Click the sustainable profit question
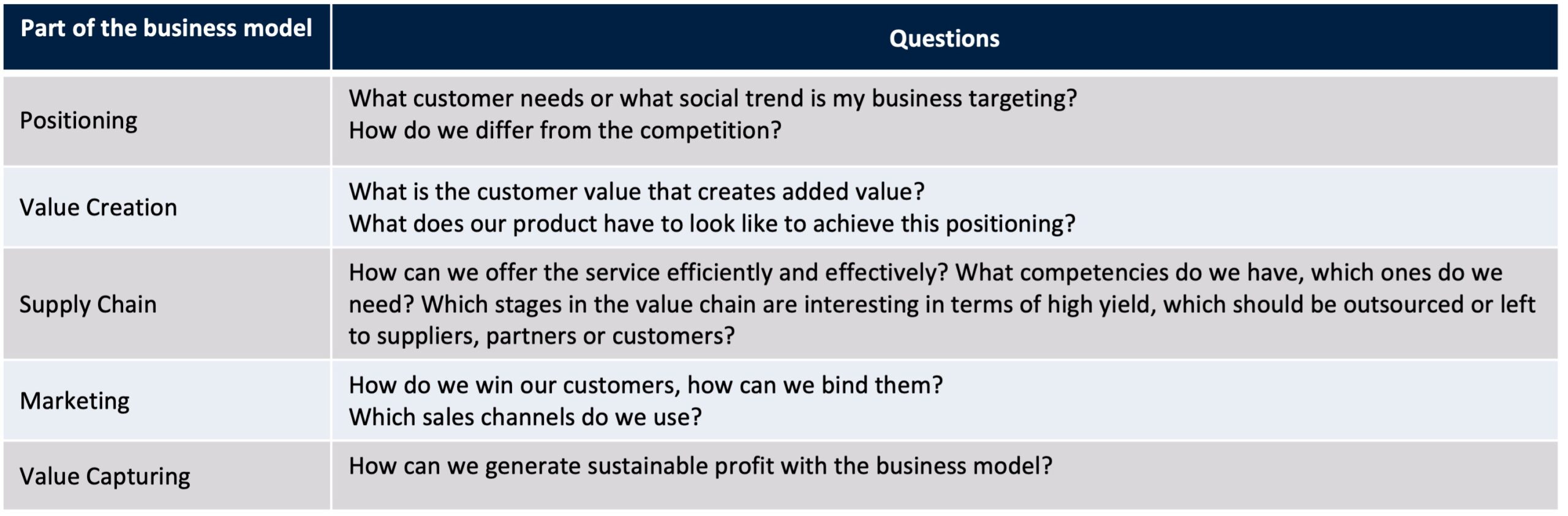This screenshot has width=1568, height=516. tap(700, 466)
